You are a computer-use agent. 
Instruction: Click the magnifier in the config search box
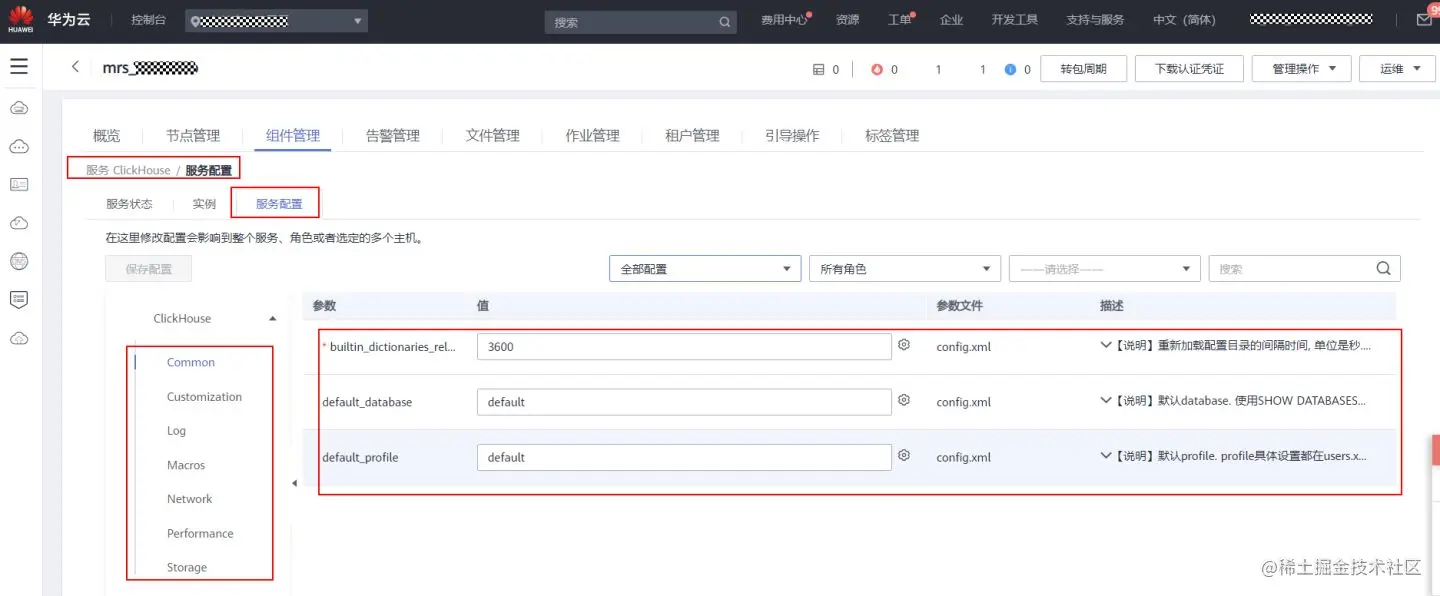tap(1384, 268)
